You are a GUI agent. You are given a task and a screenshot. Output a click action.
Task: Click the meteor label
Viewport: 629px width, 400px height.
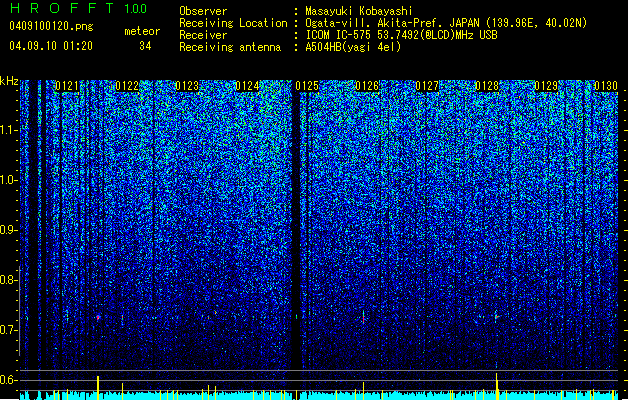[142, 31]
